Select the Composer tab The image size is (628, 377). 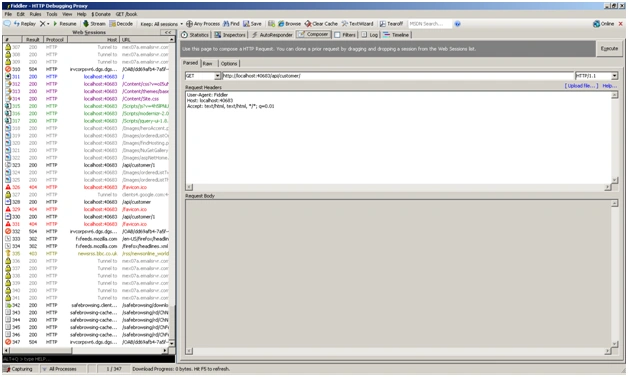(313, 34)
